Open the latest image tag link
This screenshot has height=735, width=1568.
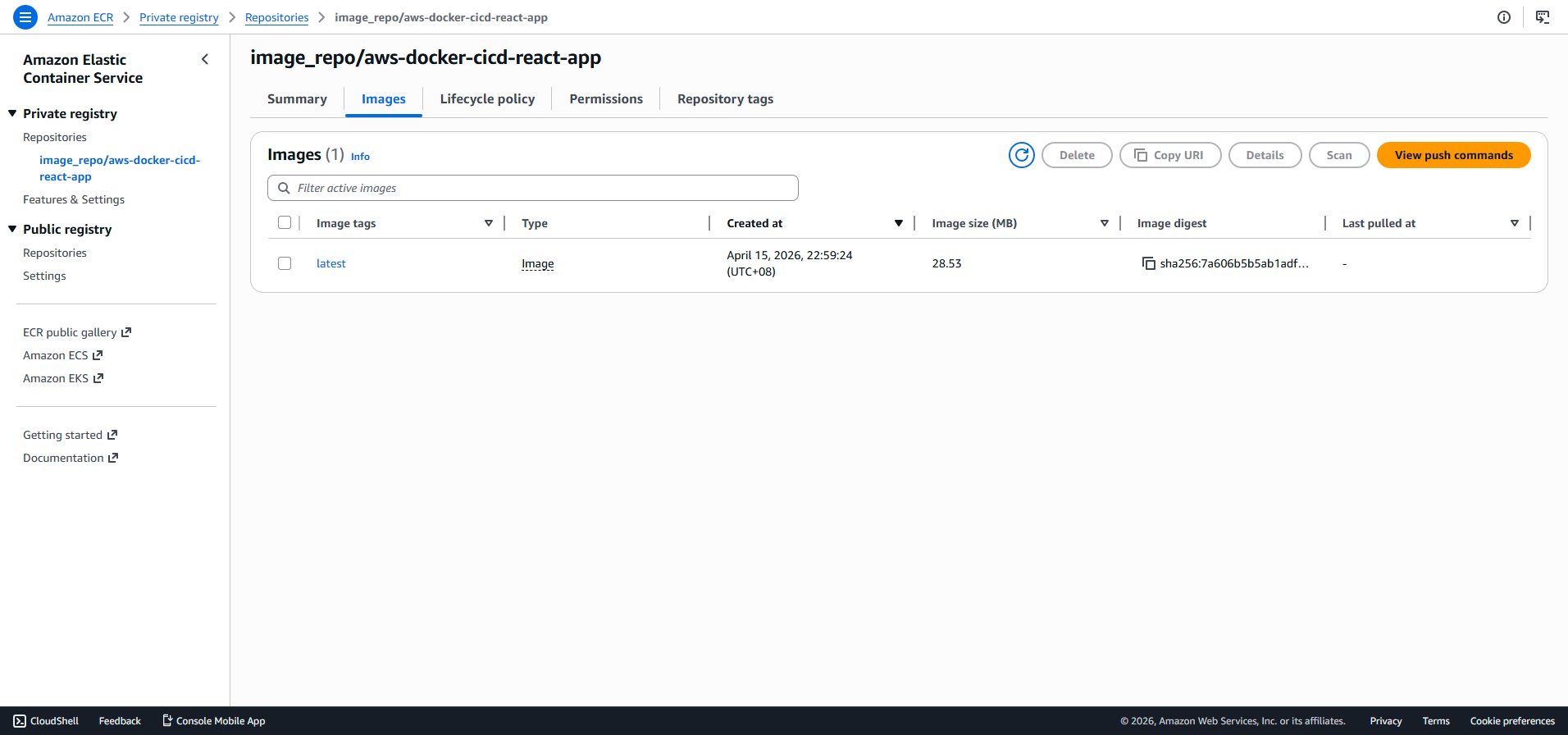(x=330, y=263)
